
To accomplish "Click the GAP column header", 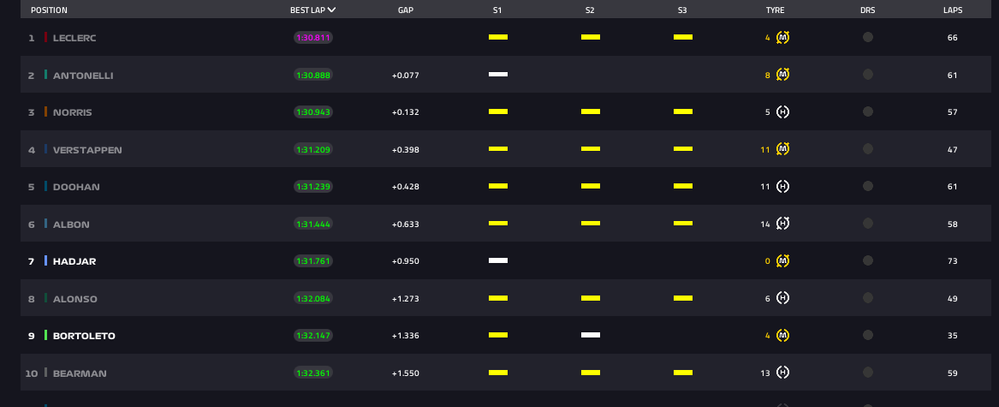I will tap(405, 10).
